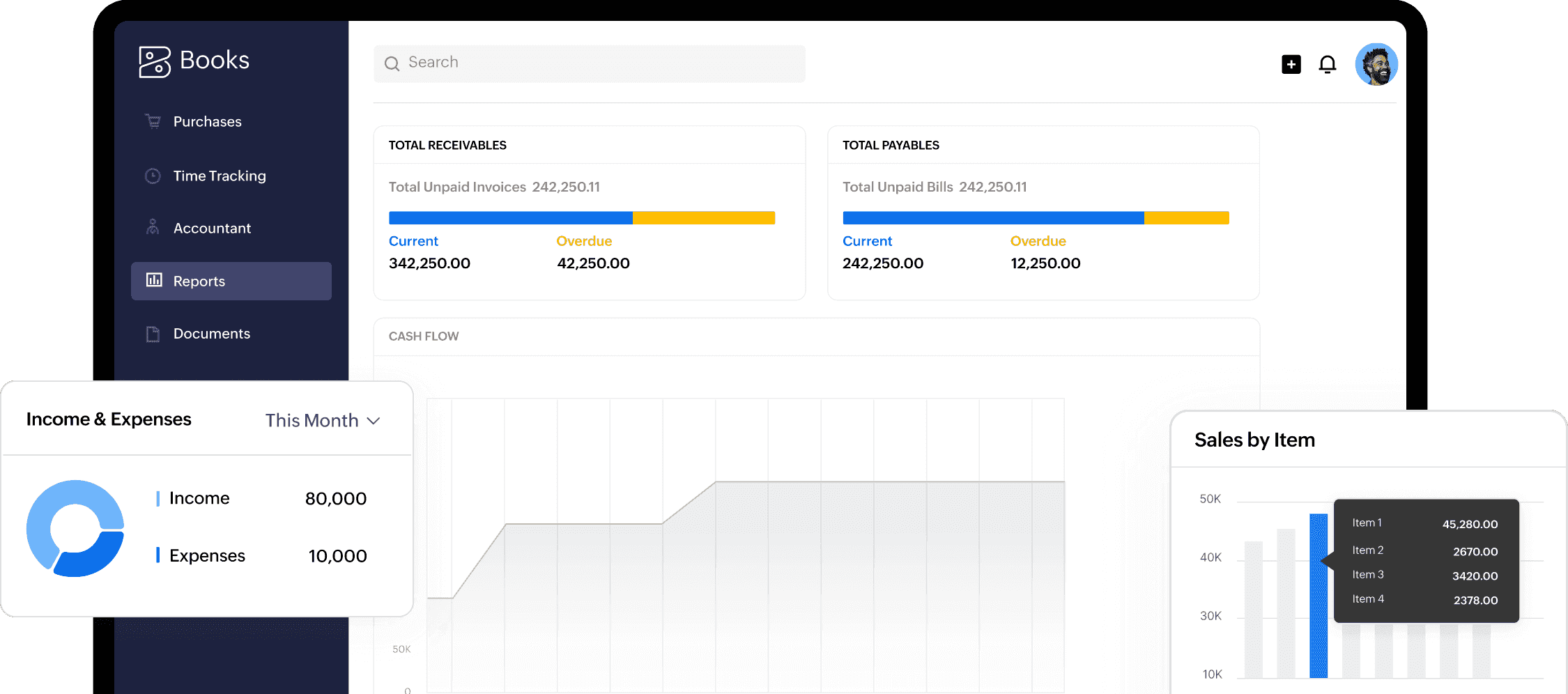Click the search magnifier icon
The image size is (1568, 694).
tap(392, 63)
